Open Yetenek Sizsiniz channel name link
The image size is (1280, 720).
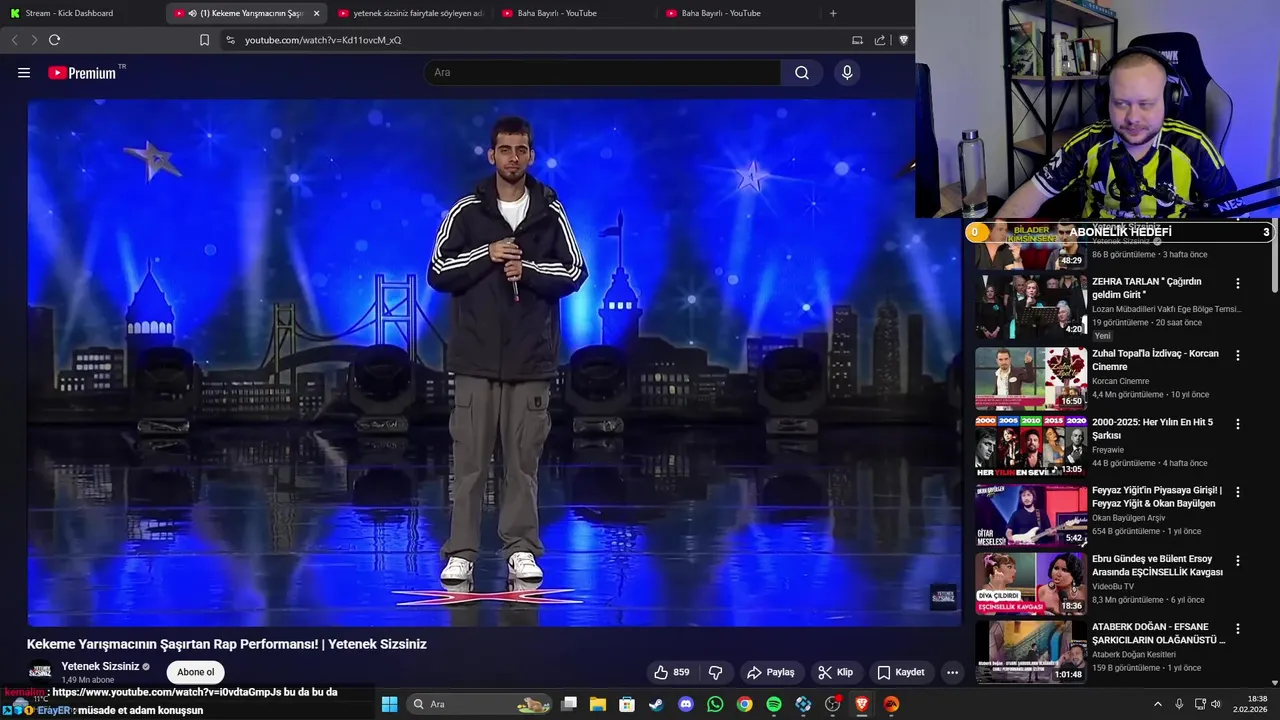tap(100, 666)
